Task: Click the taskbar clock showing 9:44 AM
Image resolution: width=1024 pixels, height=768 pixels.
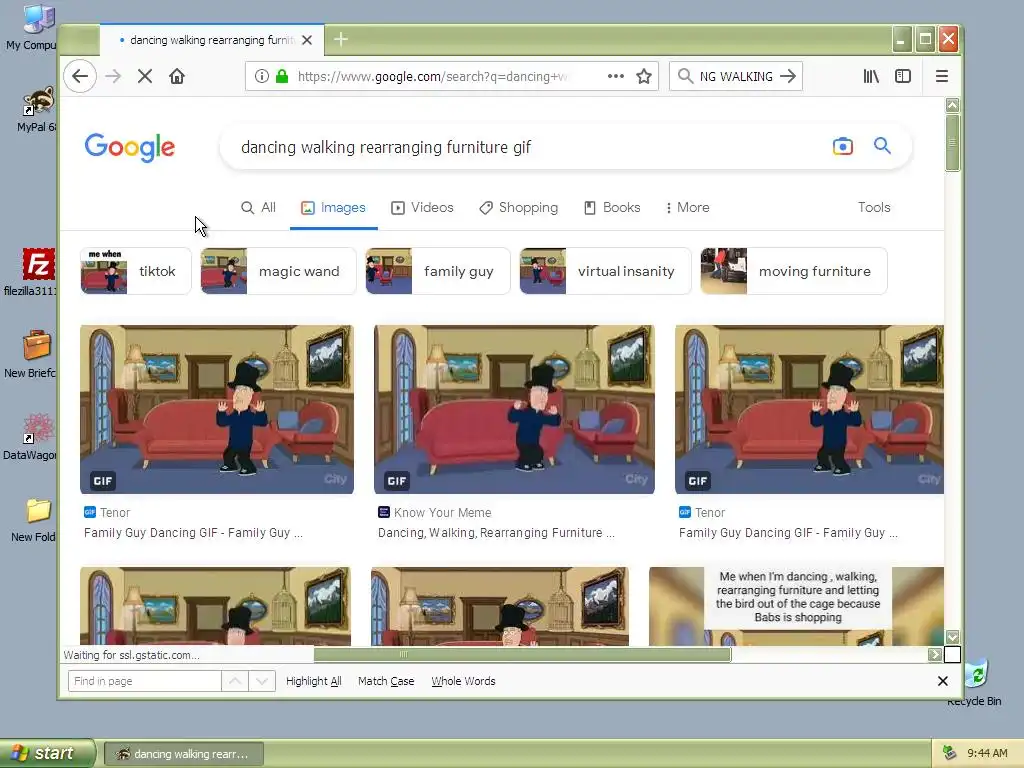Action: click(x=987, y=753)
